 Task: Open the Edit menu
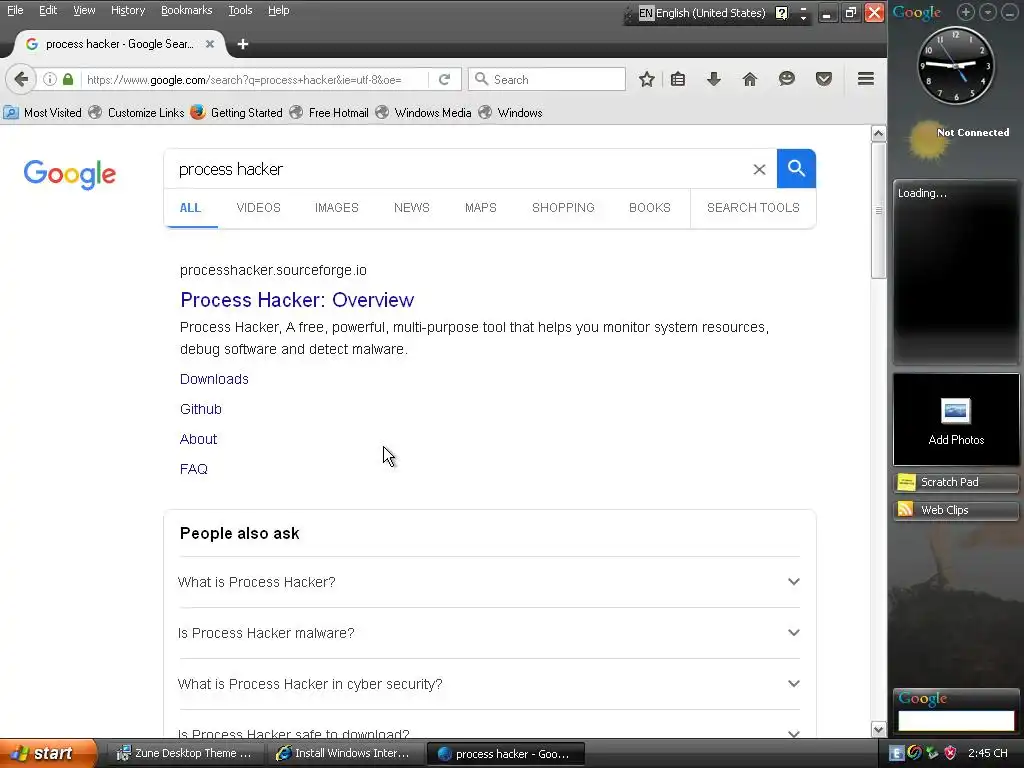[48, 10]
